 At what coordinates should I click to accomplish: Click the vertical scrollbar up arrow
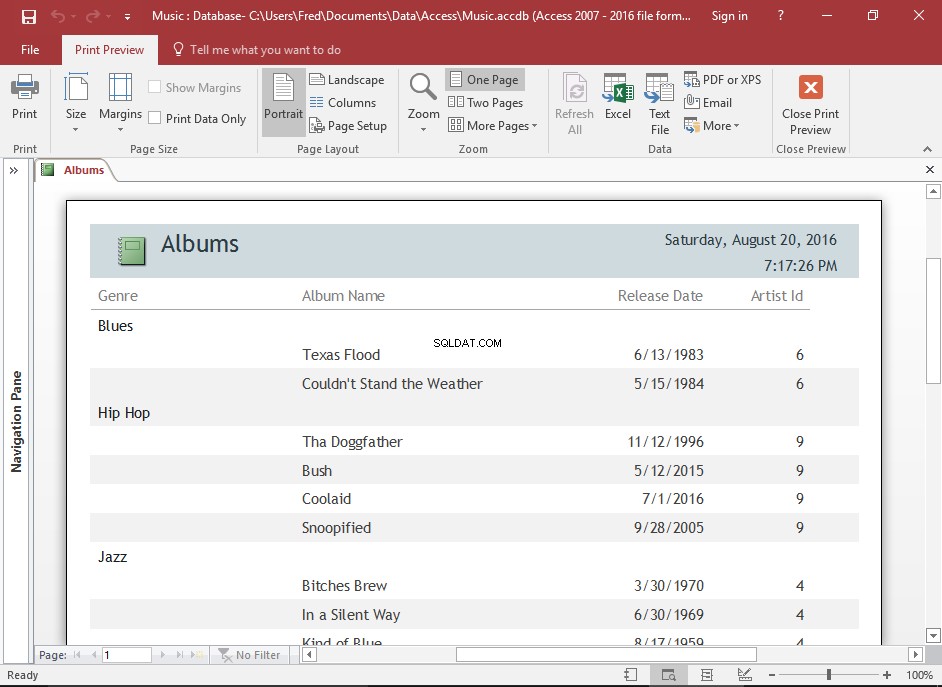point(933,192)
